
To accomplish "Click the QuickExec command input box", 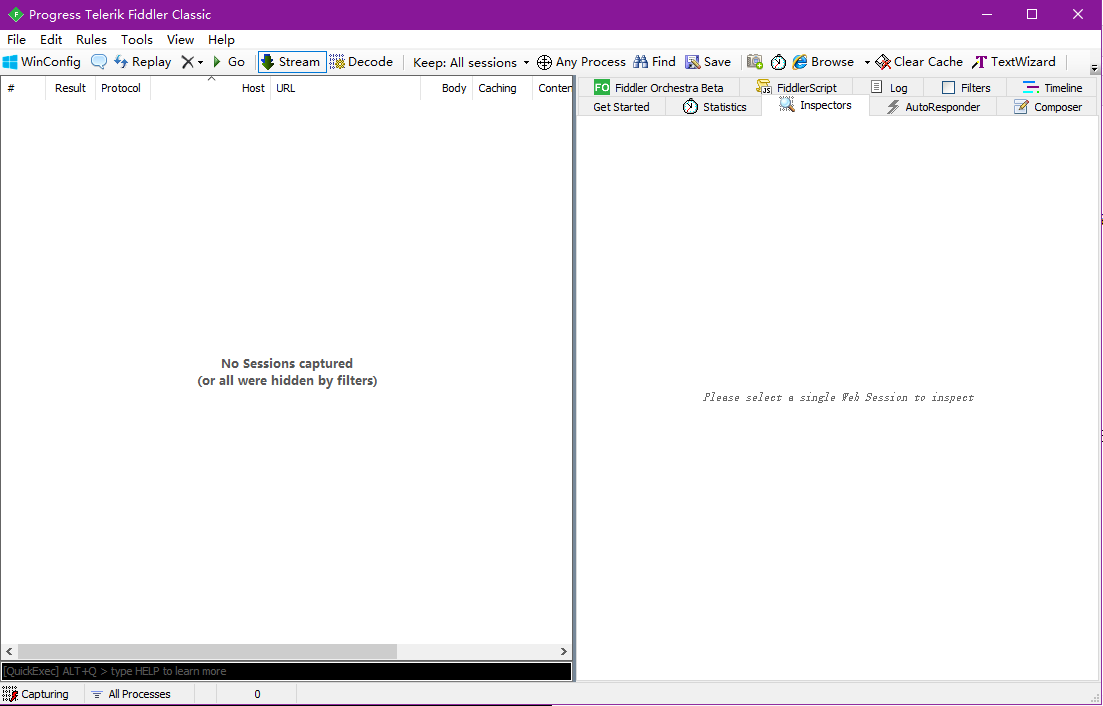I will coord(286,671).
